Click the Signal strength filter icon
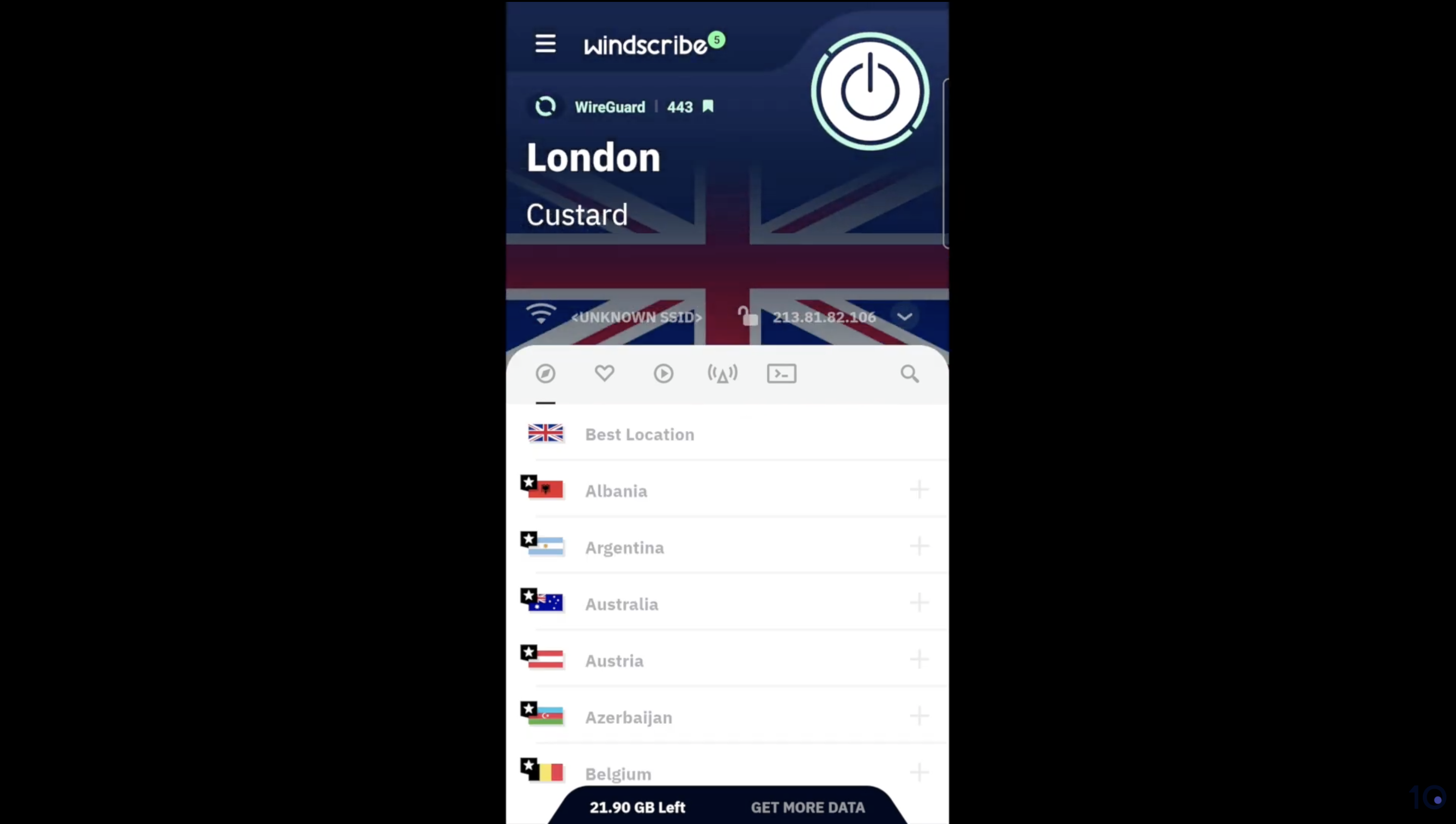Viewport: 1456px width, 824px height. [x=723, y=374]
